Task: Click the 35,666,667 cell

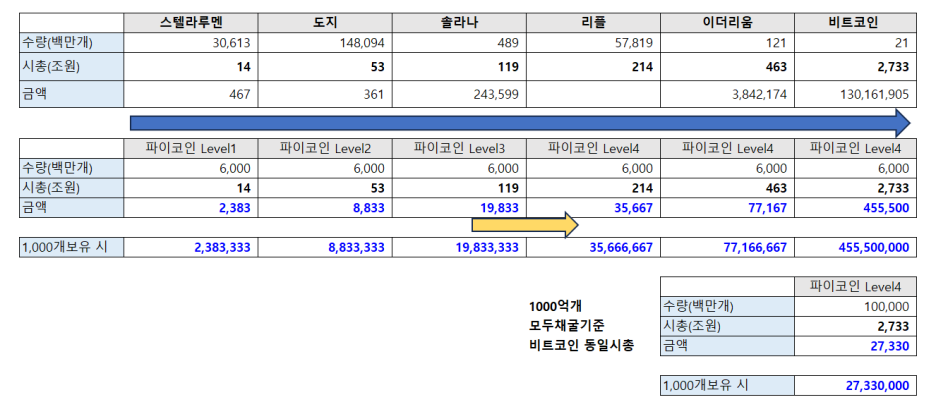Action: (593, 247)
